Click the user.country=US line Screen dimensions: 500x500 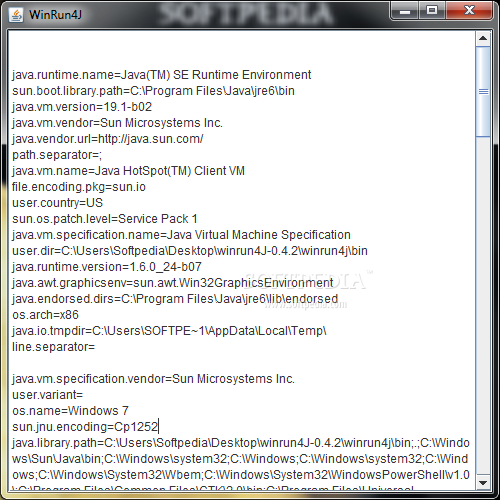pos(58,203)
